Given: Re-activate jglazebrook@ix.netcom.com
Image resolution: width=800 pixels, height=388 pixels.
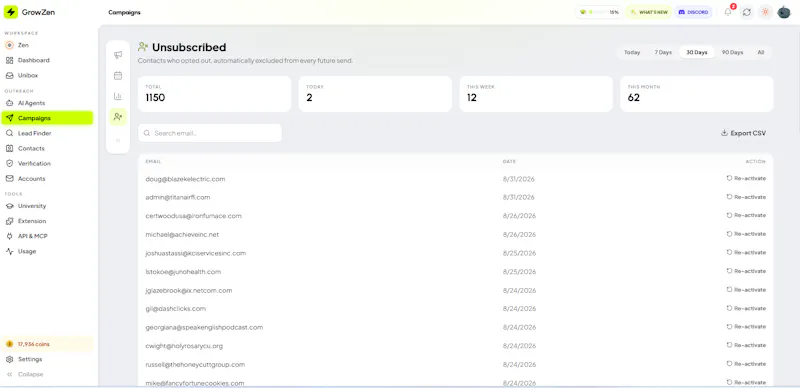Looking at the screenshot, I should [x=746, y=290].
